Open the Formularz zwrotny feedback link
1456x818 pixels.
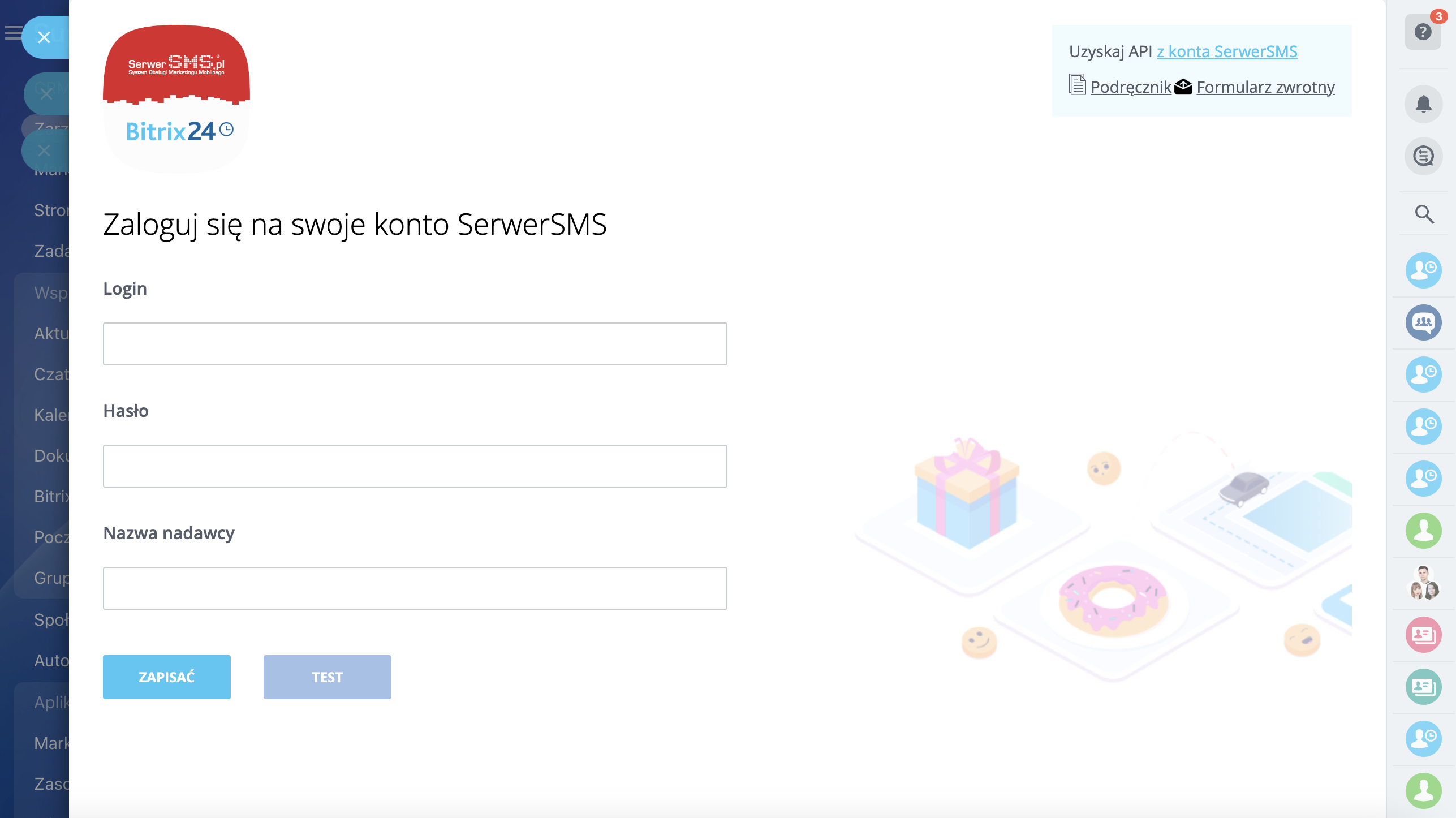1265,87
